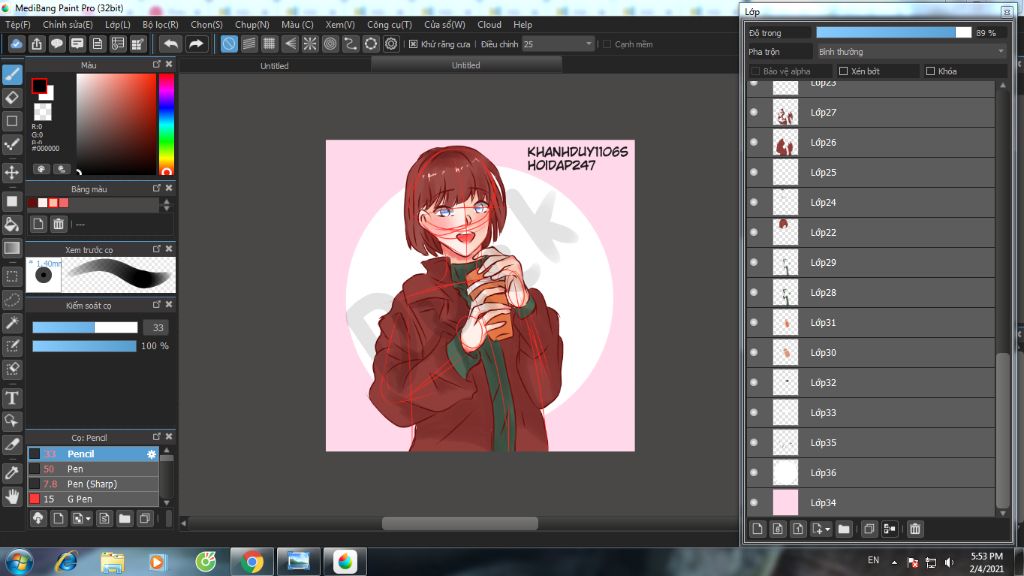Adjust brush size slider showing 33

coord(85,327)
